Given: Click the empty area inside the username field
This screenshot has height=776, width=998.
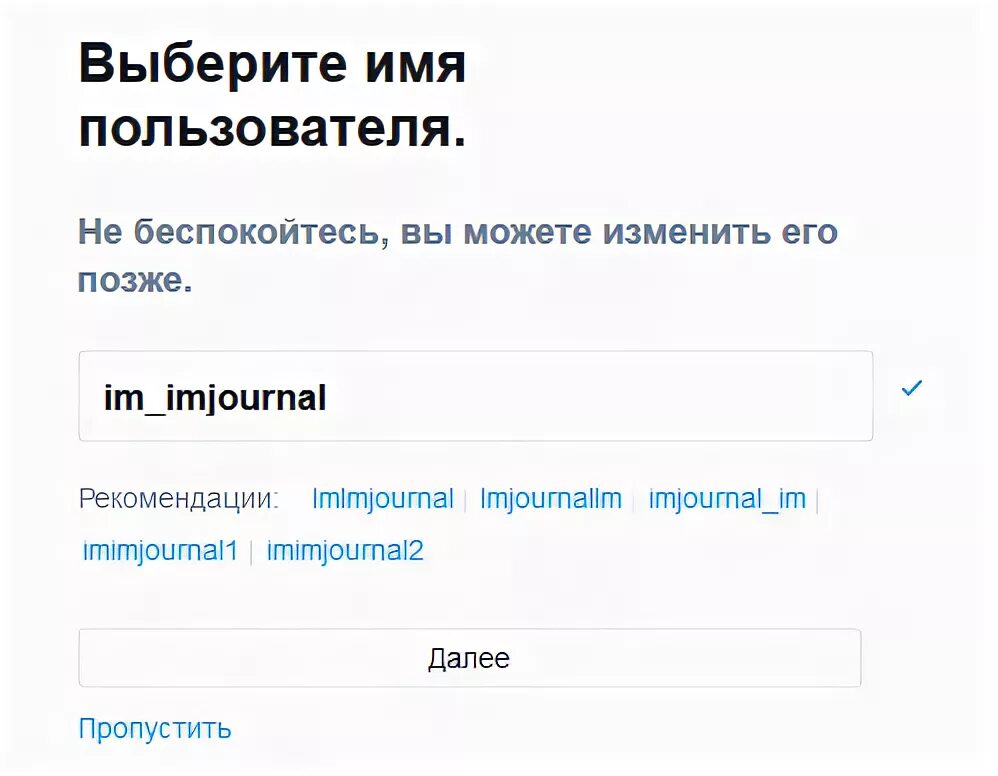Looking at the screenshot, I should click(x=598, y=396).
